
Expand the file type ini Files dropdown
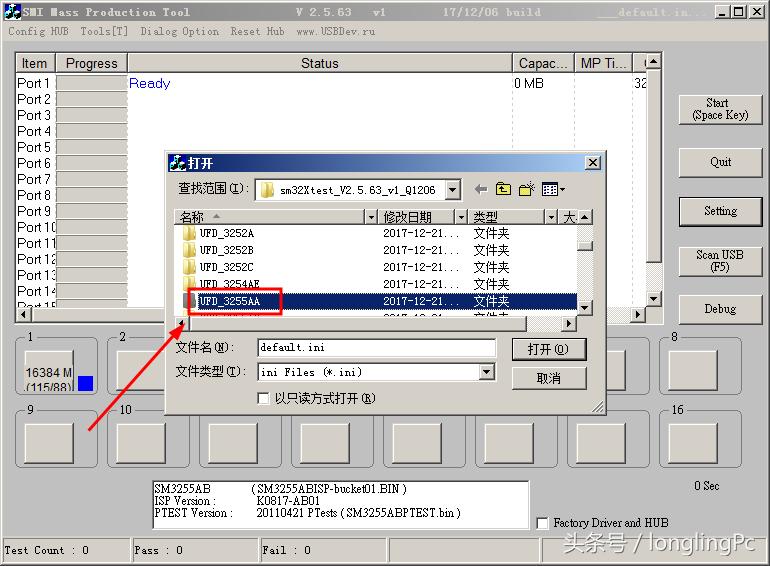pos(486,372)
